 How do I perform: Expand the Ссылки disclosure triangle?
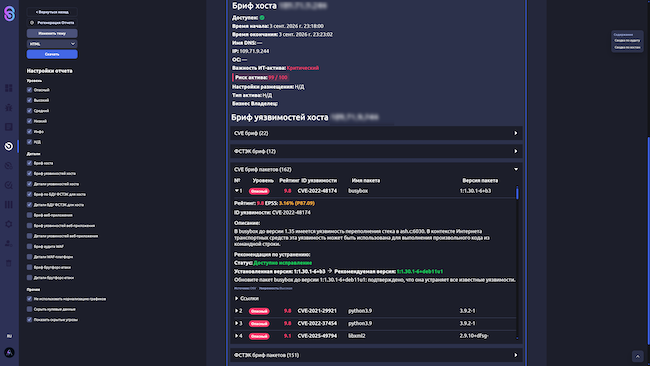(x=237, y=298)
